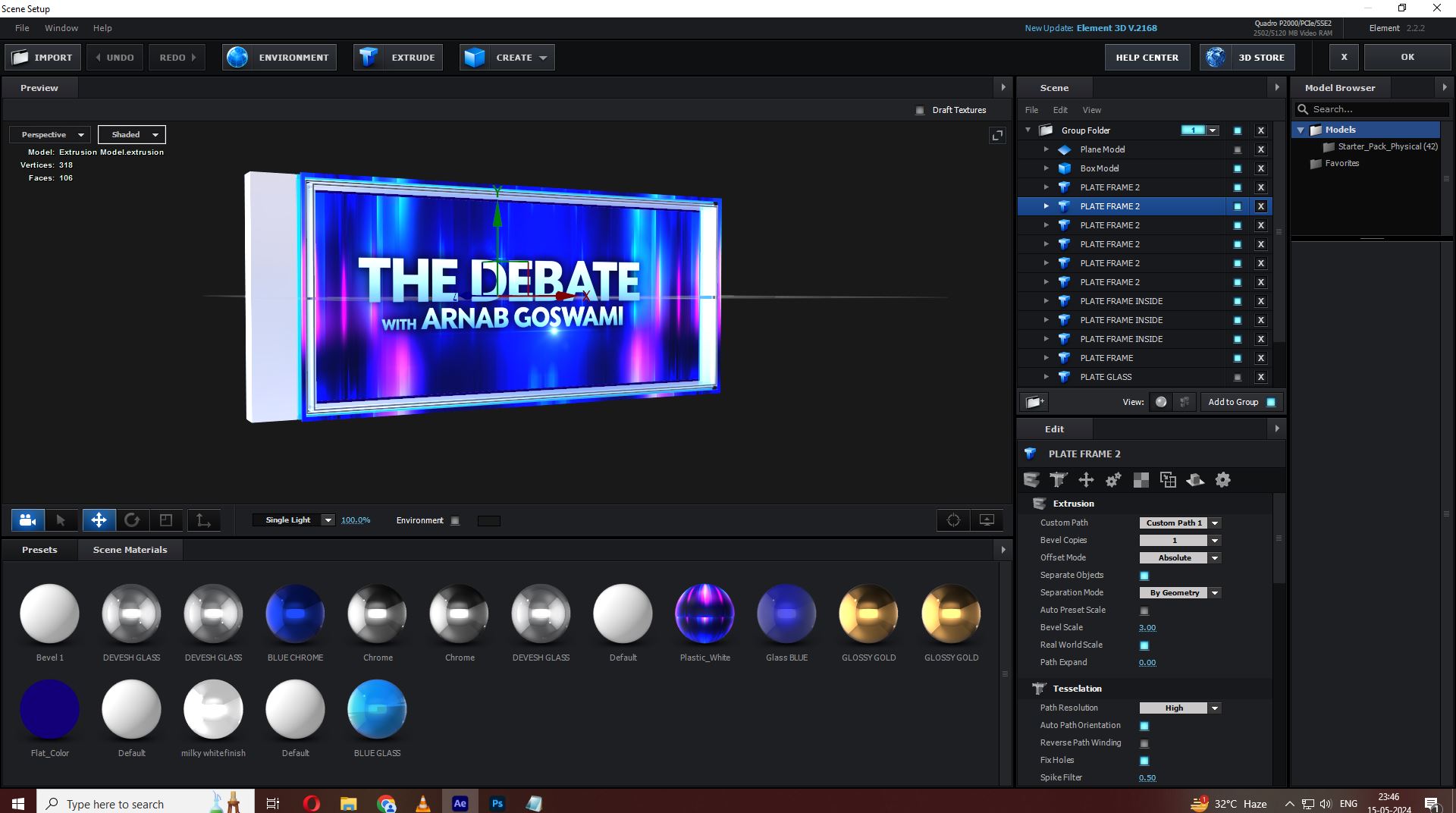Open the File menu in menu bar
The image size is (1456, 813).
tap(22, 28)
